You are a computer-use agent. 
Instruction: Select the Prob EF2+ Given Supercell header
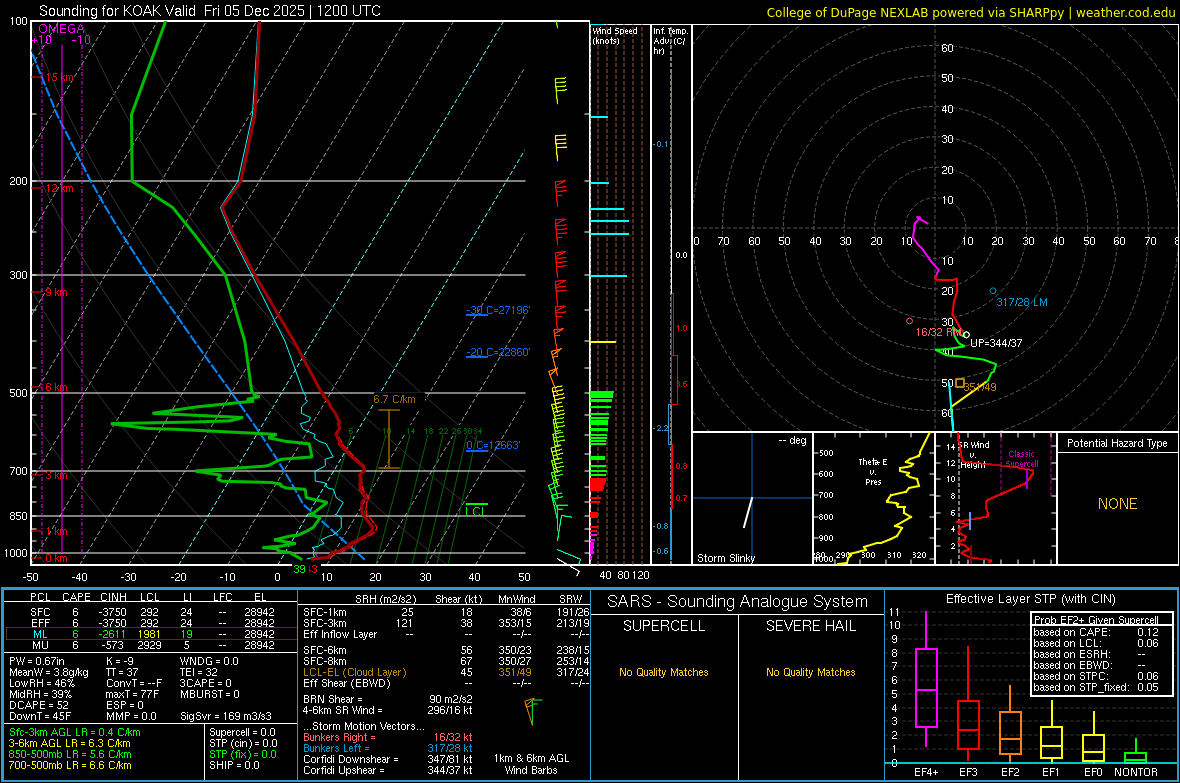pos(1096,620)
